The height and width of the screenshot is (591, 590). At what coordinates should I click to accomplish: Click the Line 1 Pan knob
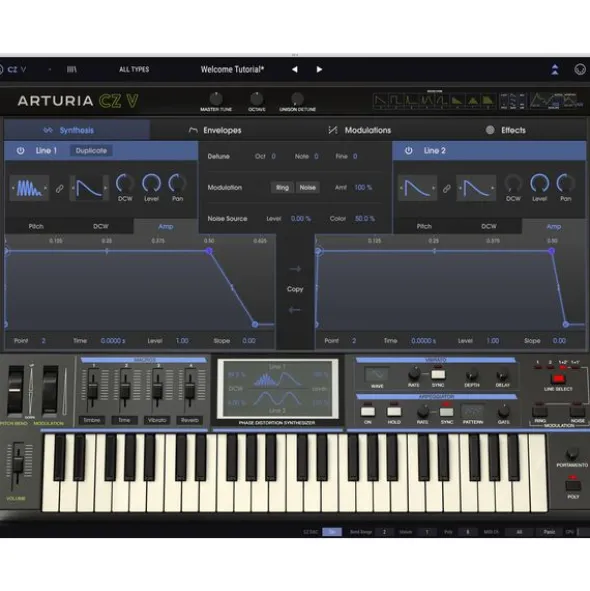click(x=177, y=183)
